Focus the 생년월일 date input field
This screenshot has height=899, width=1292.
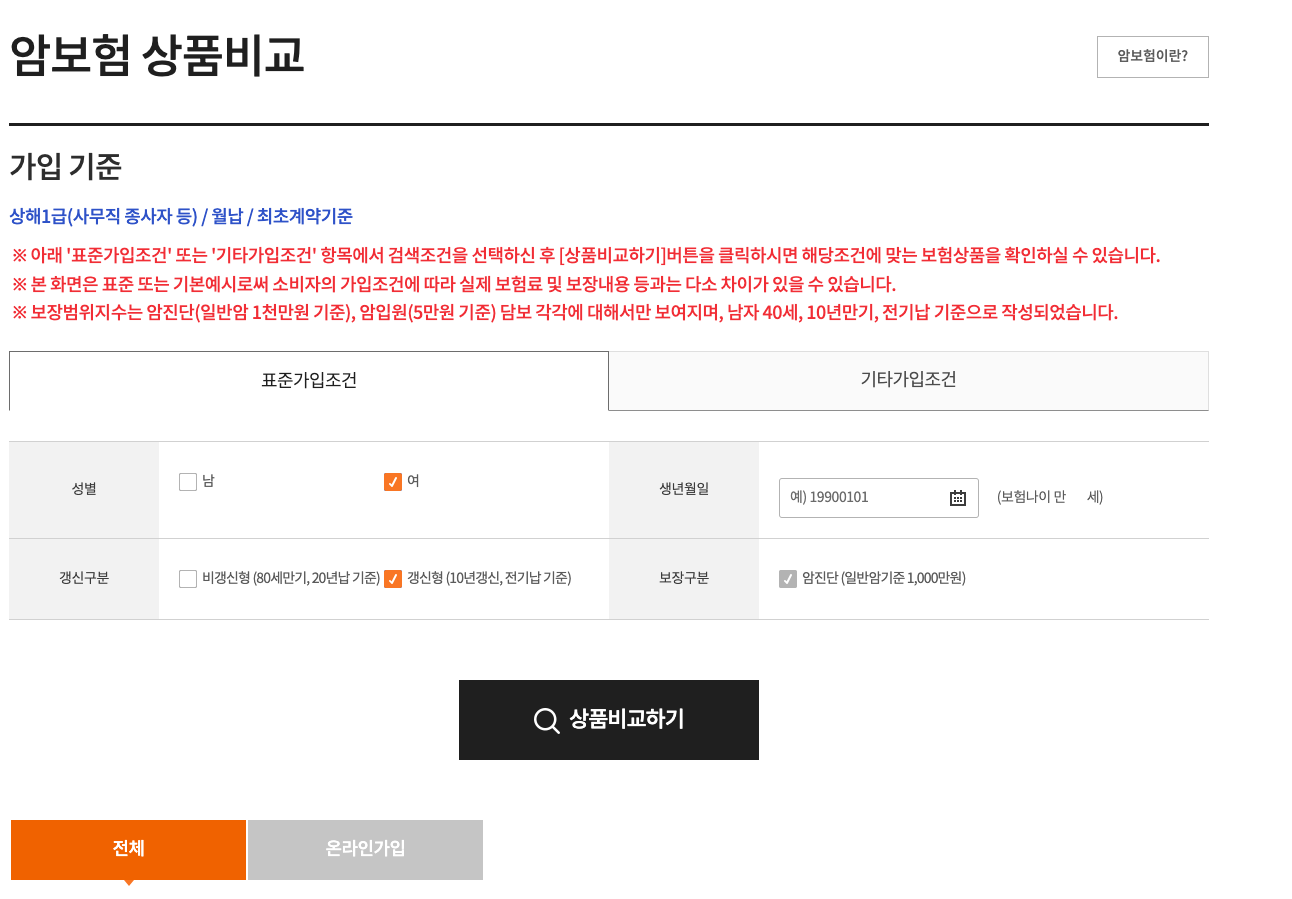(x=879, y=498)
